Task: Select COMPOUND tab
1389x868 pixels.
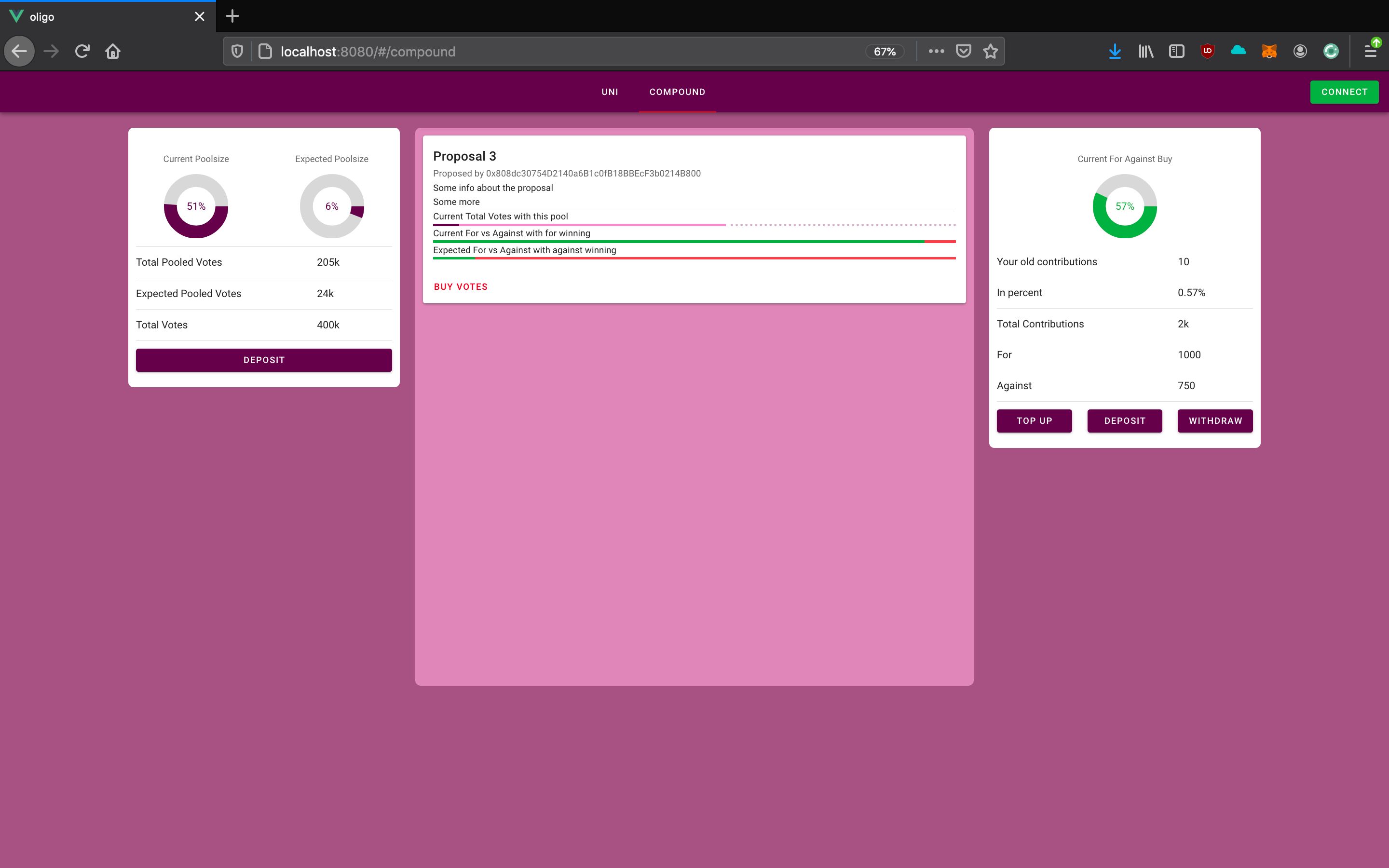Action: point(677,92)
